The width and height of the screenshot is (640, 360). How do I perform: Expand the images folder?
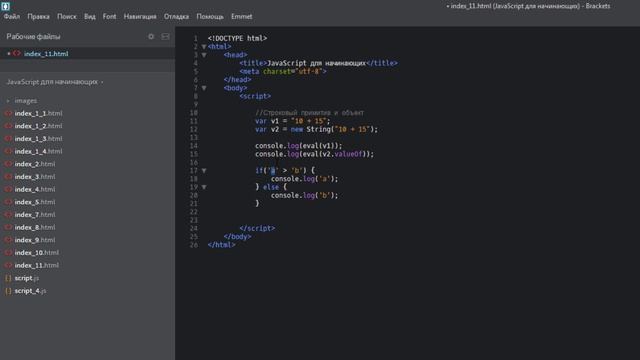[25, 100]
